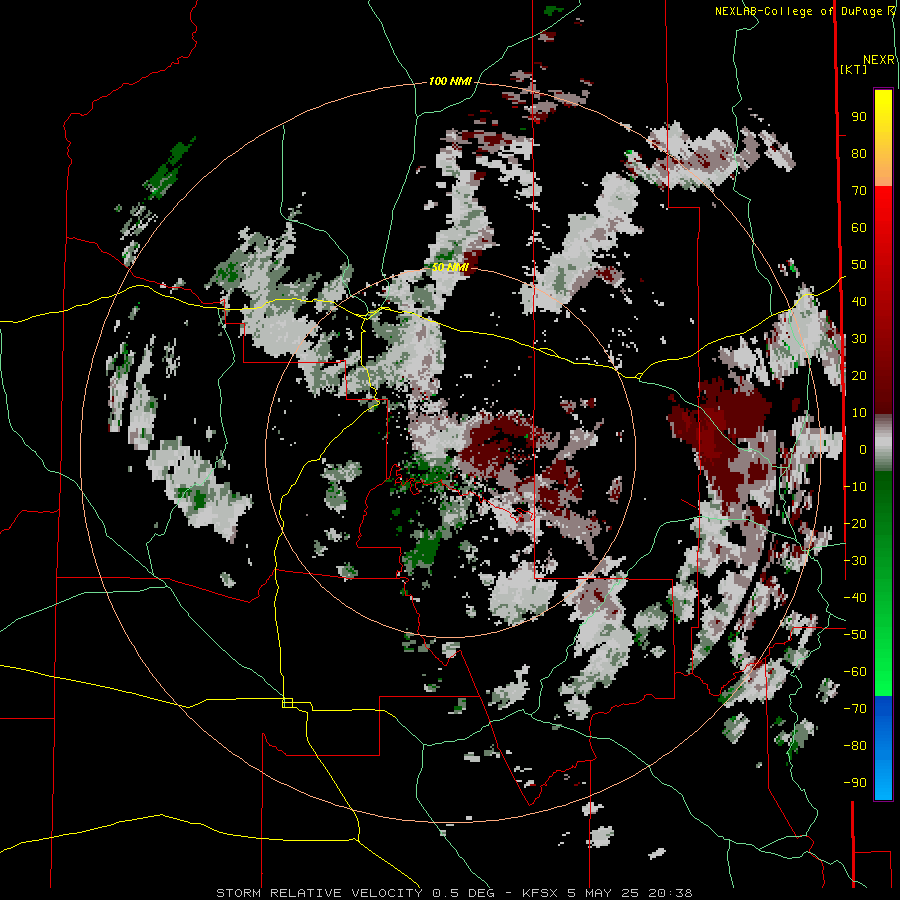
Task: Click the positive 70 knot scale label
Action: click(x=859, y=191)
